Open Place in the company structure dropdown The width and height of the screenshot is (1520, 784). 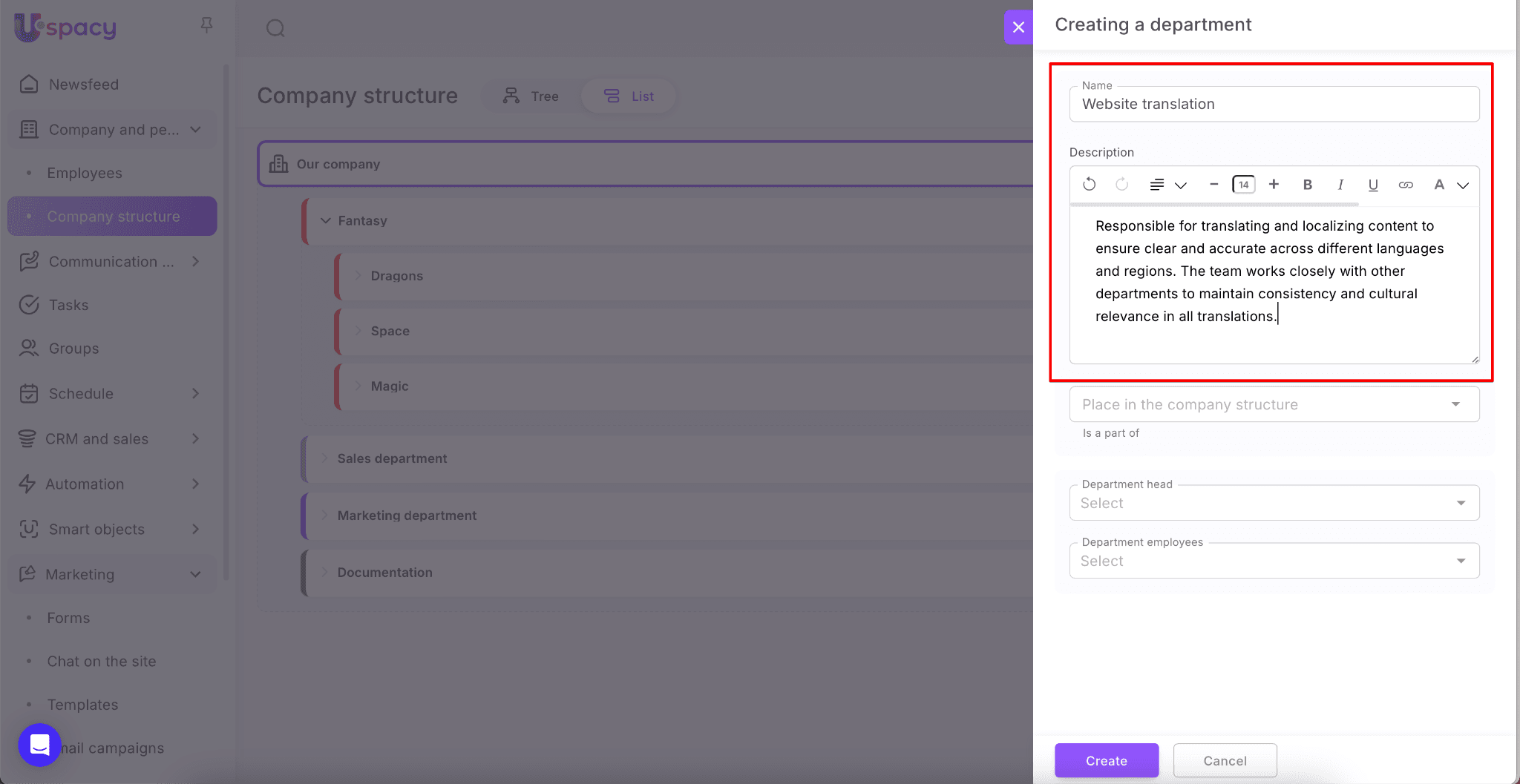1274,404
